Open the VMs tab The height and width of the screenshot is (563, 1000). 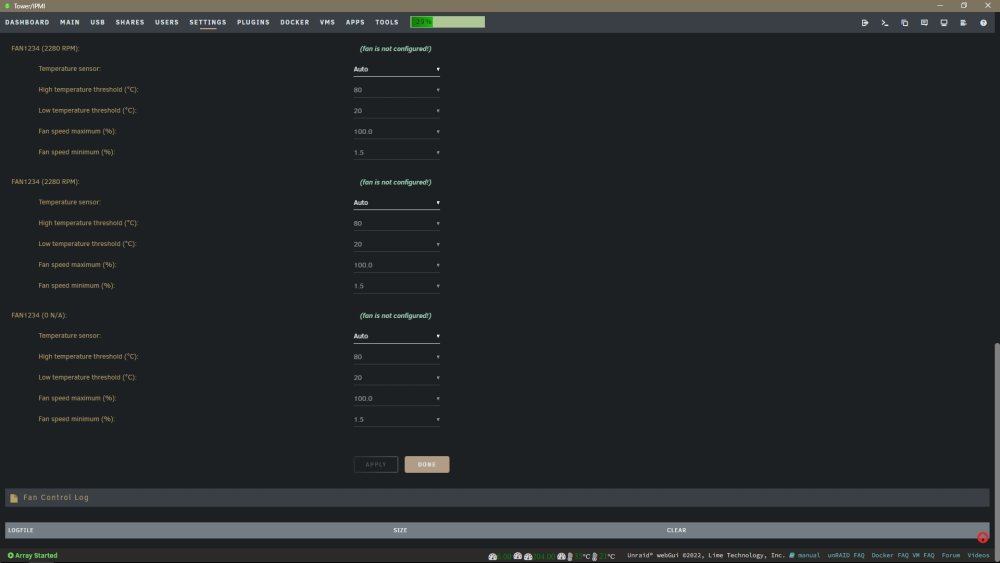click(327, 22)
